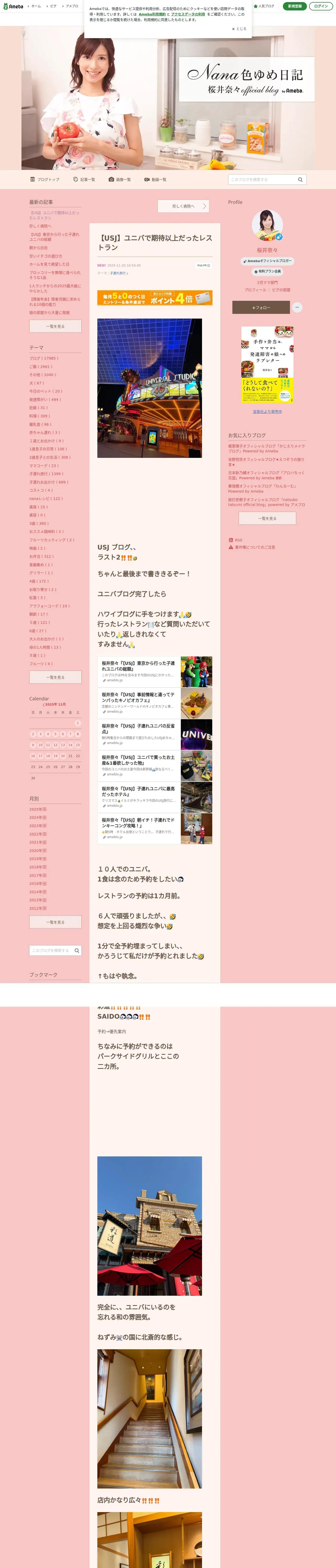Open the プロフィール link
This screenshot has height=1568, width=336.
tap(255, 290)
